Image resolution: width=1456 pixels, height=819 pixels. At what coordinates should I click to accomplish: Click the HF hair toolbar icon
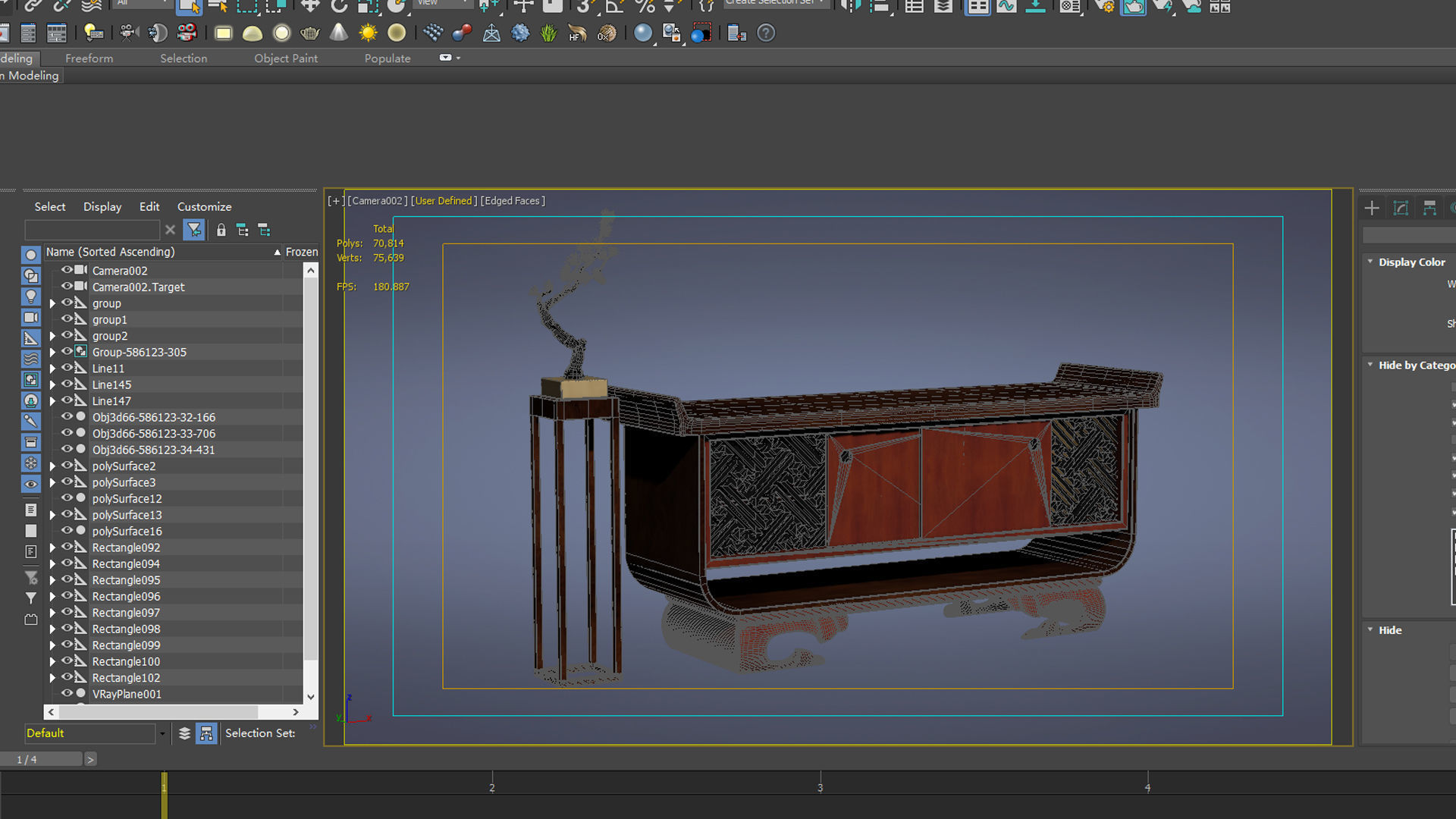click(x=577, y=33)
